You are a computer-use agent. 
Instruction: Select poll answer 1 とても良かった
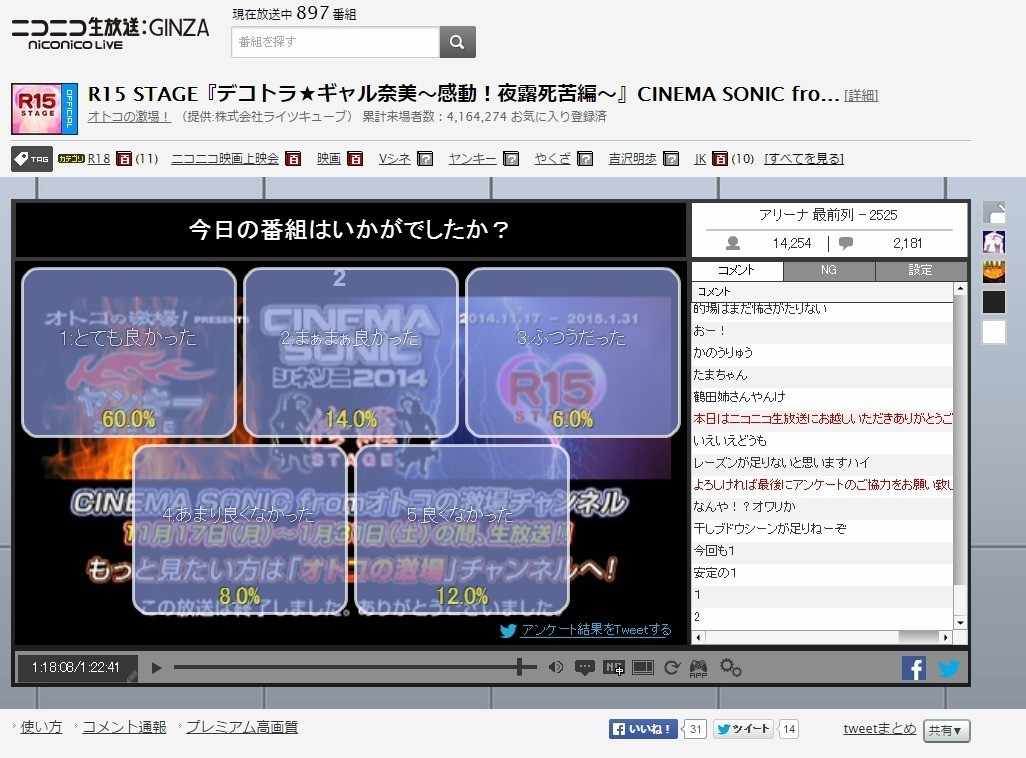(x=129, y=352)
